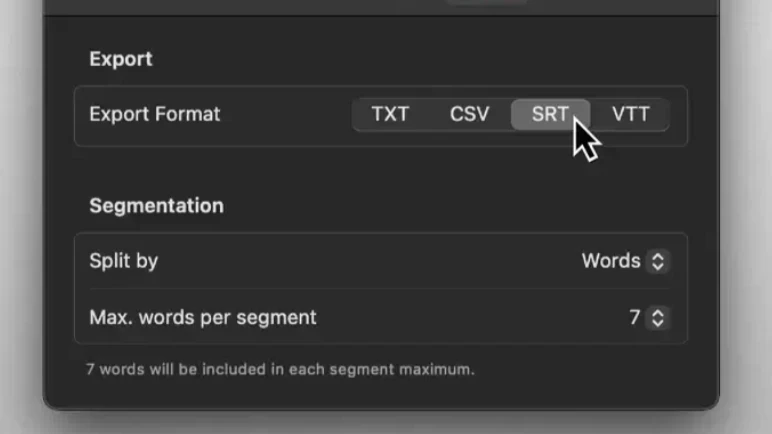This screenshot has width=772, height=434.
Task: Choose CSV as the export format
Action: coord(469,114)
